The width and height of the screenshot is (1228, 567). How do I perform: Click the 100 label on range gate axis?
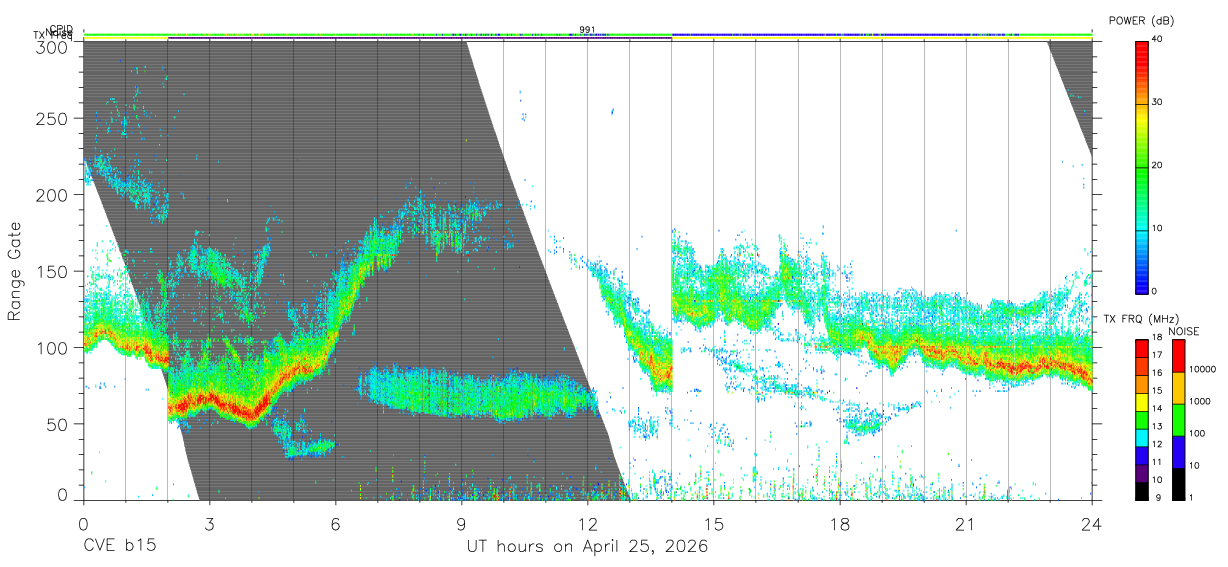53,347
